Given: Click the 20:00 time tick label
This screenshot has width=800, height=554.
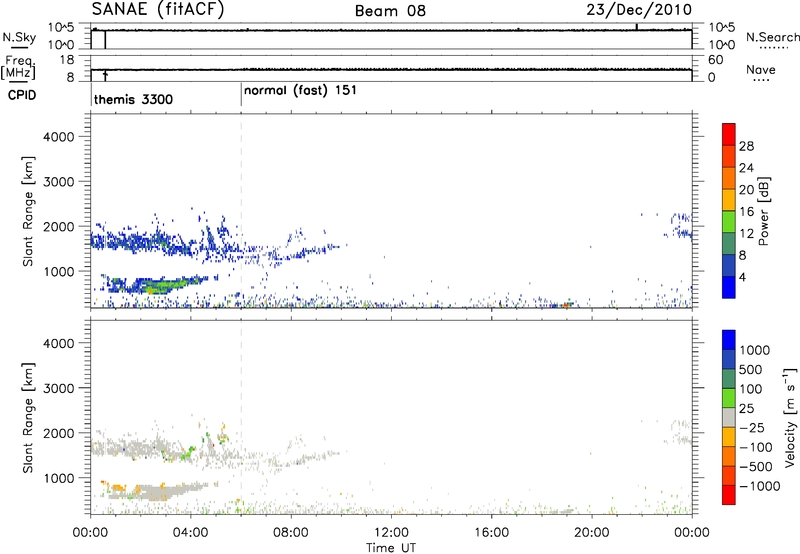Looking at the screenshot, I should point(592,533).
